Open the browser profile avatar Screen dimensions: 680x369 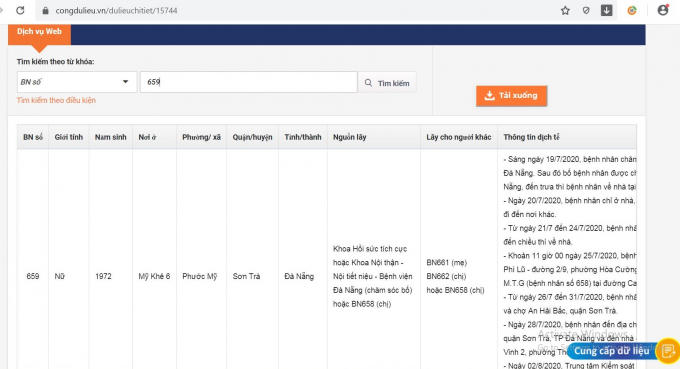click(x=663, y=10)
